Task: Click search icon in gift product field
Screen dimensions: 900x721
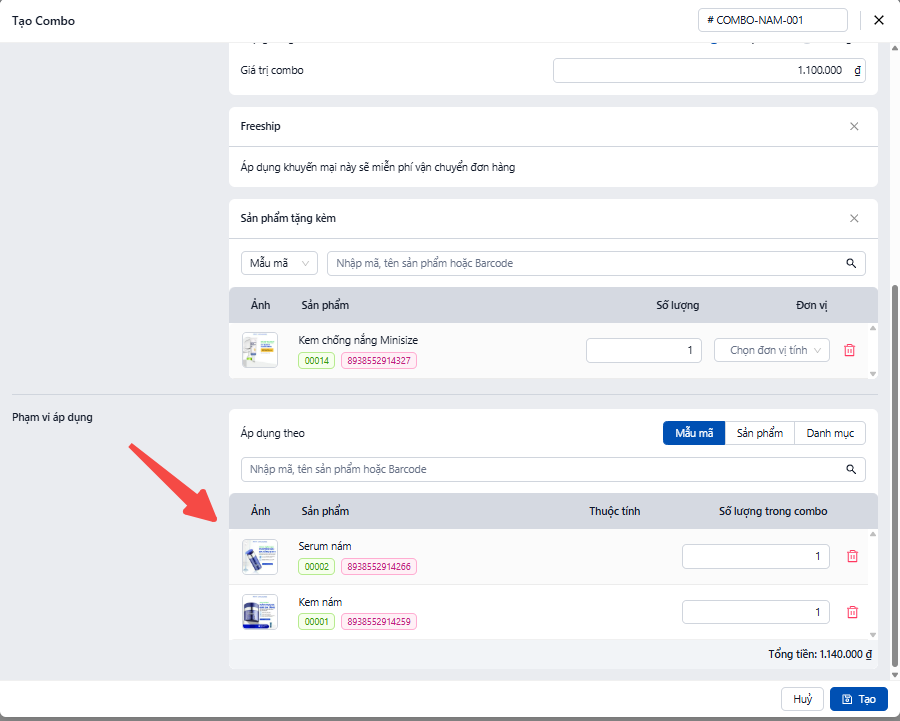Action: tap(851, 263)
